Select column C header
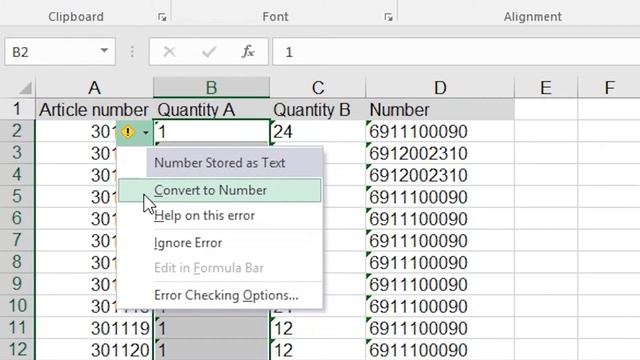640x360 pixels. (318, 87)
